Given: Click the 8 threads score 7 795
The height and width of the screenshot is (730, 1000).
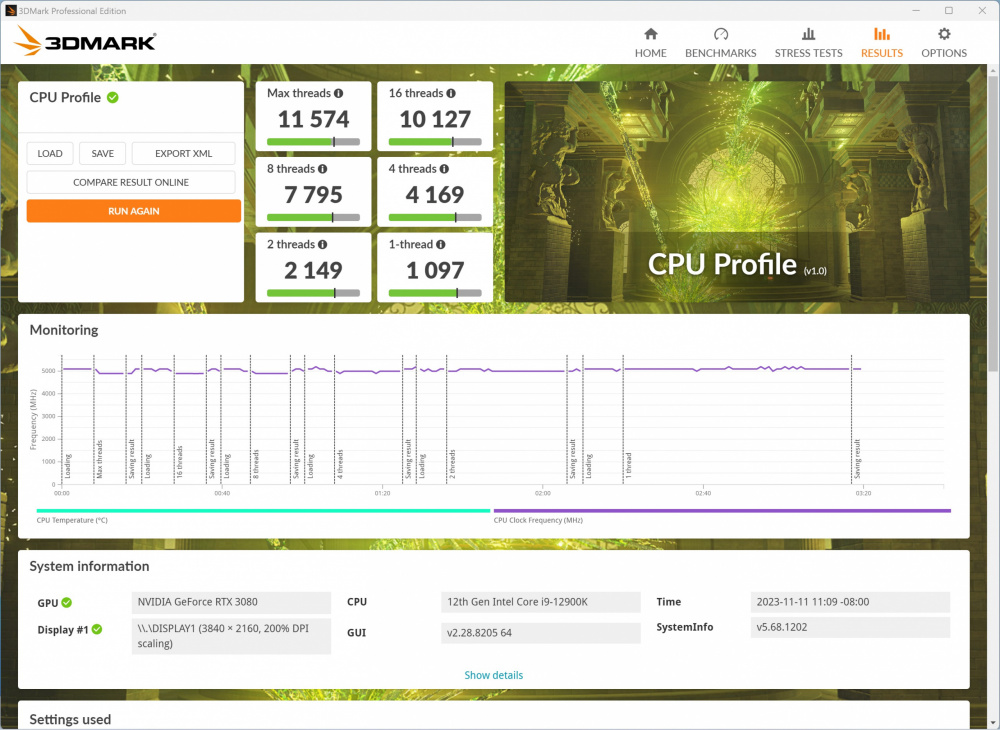Looking at the screenshot, I should point(313,195).
